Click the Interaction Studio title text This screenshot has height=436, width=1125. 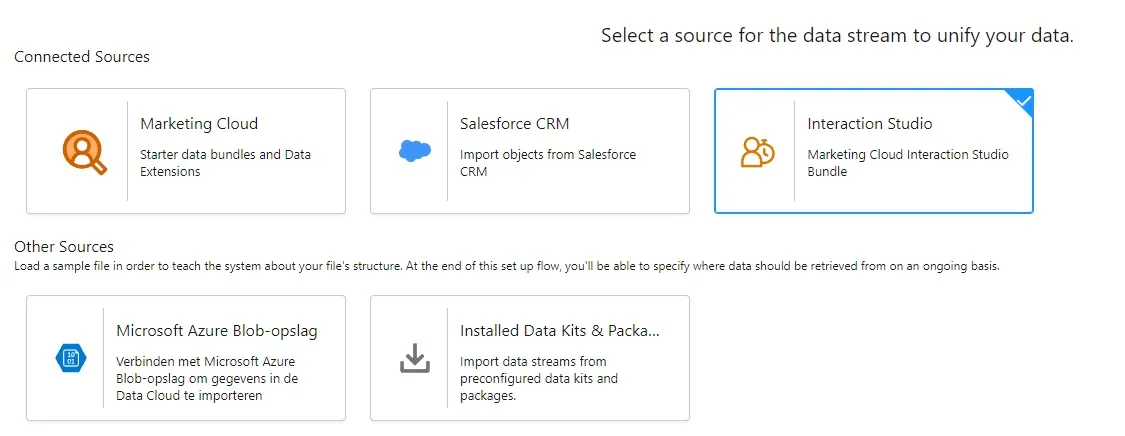click(x=870, y=124)
